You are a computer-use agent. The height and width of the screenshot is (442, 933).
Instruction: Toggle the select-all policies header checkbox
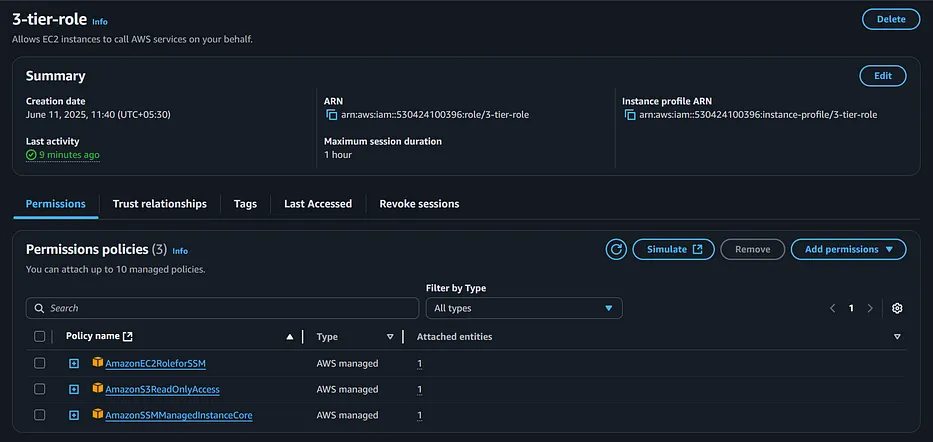click(39, 337)
